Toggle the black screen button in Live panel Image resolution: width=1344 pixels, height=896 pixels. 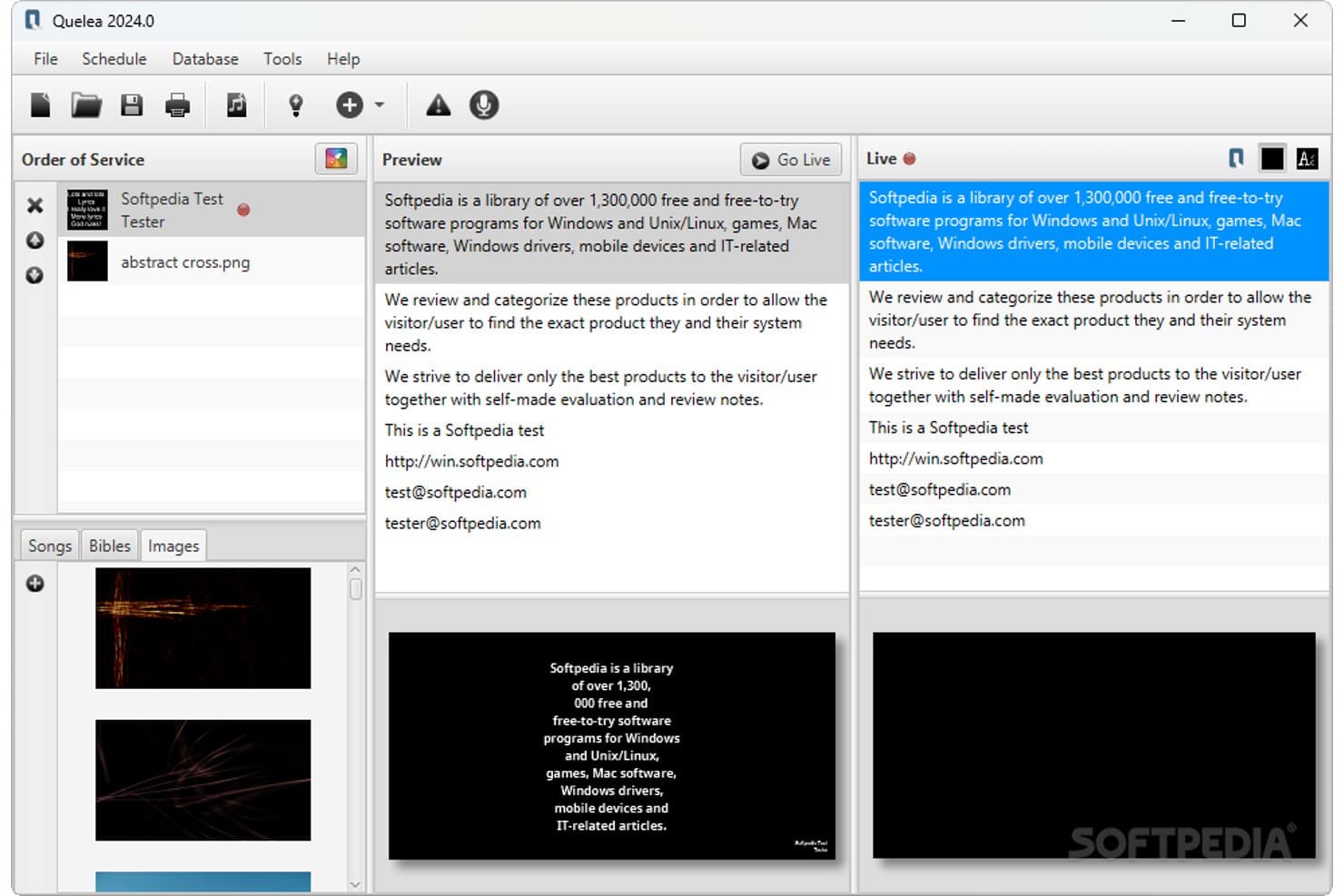point(1272,159)
